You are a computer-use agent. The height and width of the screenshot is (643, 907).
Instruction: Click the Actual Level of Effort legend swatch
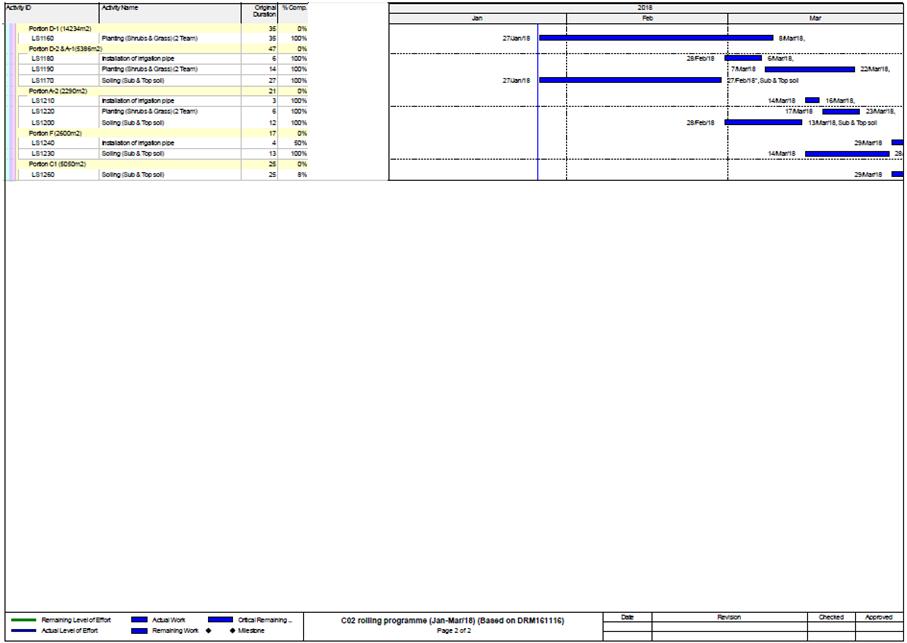pyautogui.click(x=23, y=631)
